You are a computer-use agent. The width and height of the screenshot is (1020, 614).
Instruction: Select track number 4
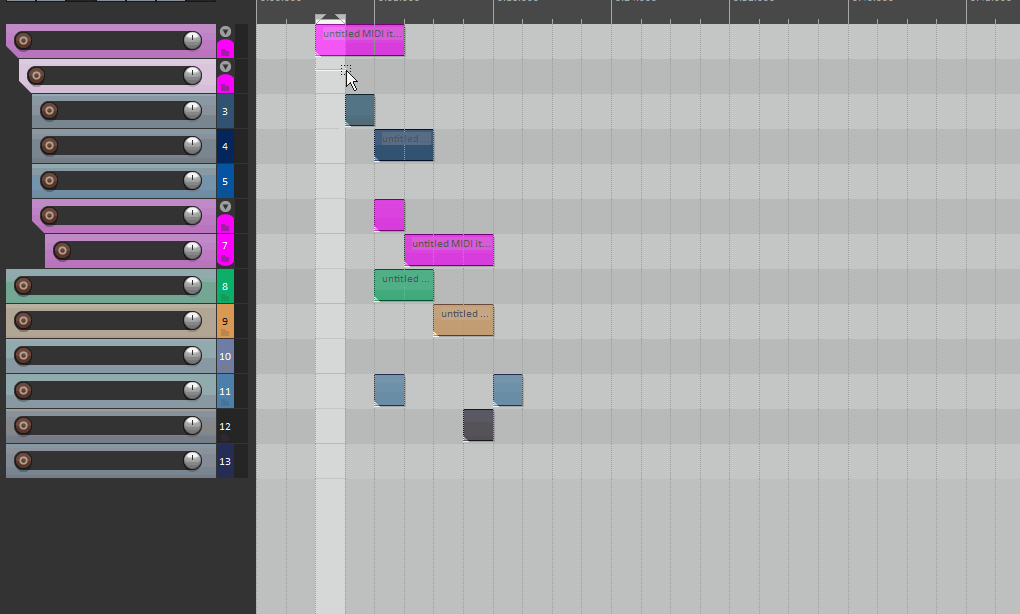(x=225, y=146)
